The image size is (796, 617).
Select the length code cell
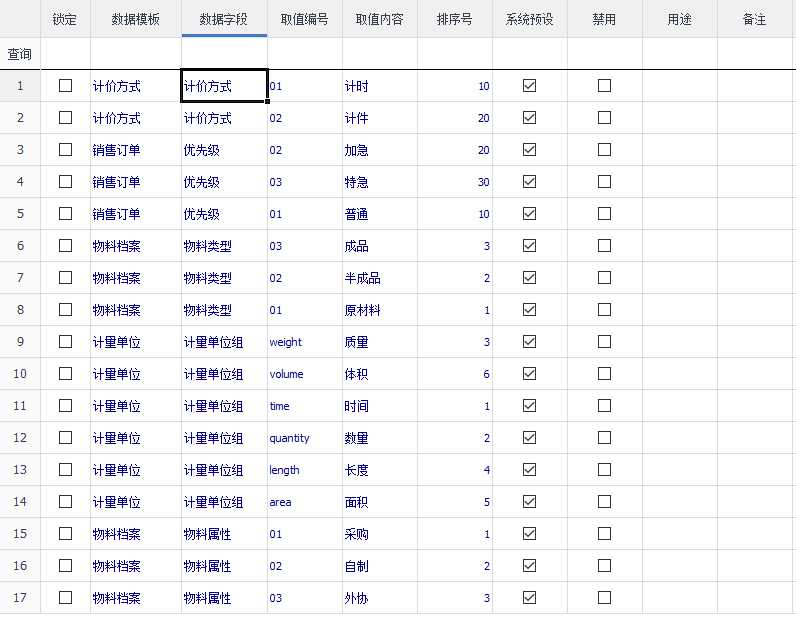305,469
